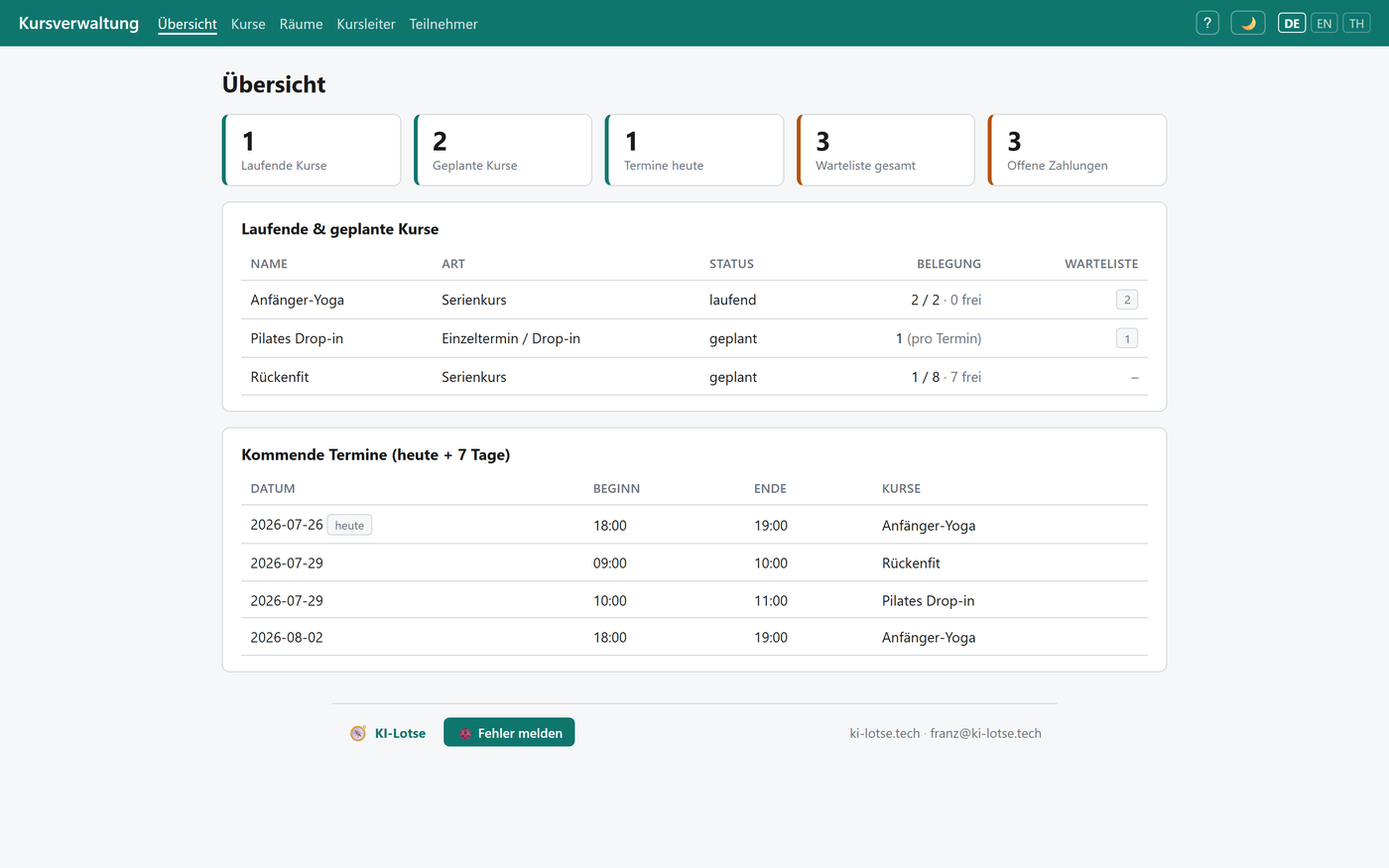Click waitlist badge 2 for Anfänger-Yoga
The height and width of the screenshot is (868, 1389).
click(1127, 300)
